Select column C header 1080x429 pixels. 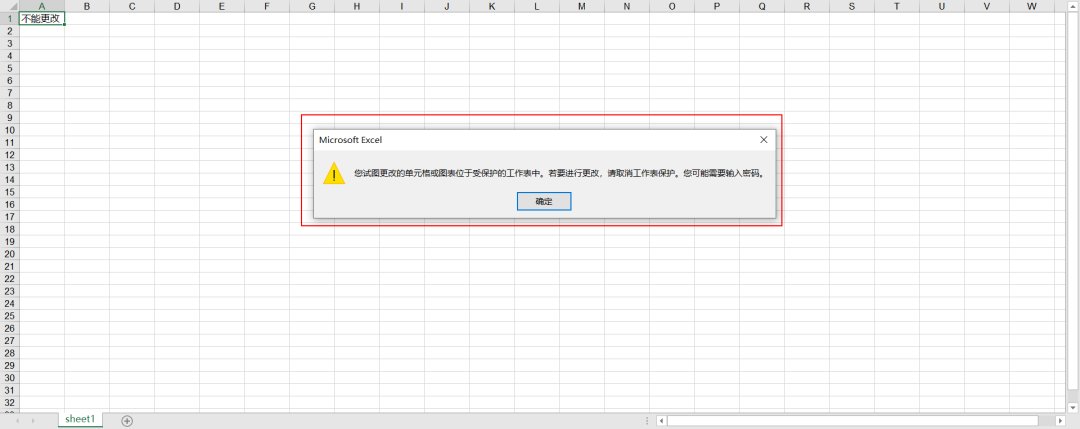point(132,6)
